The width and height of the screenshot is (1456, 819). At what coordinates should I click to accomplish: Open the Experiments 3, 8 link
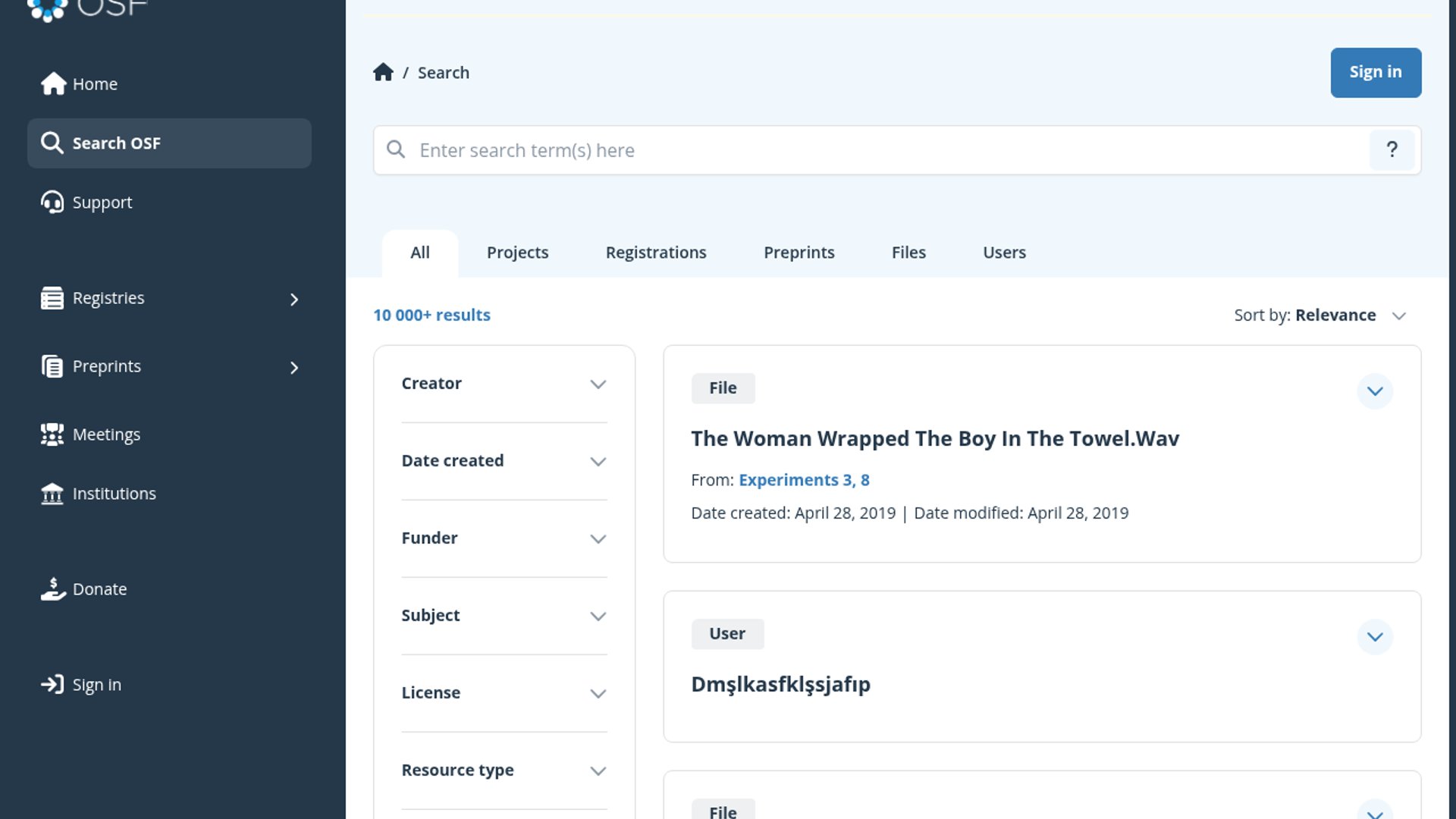coord(804,480)
